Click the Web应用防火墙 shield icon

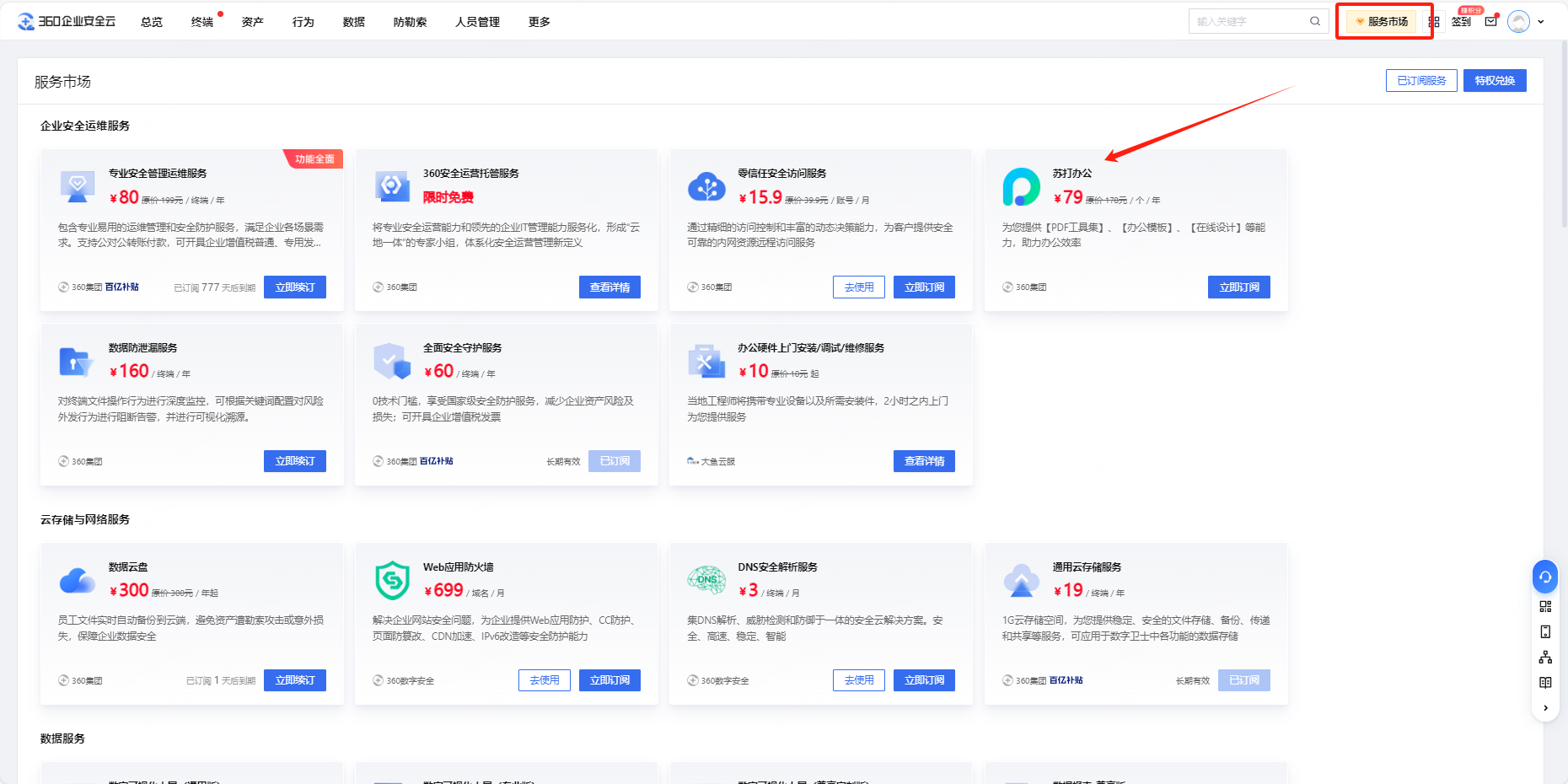pos(392,580)
